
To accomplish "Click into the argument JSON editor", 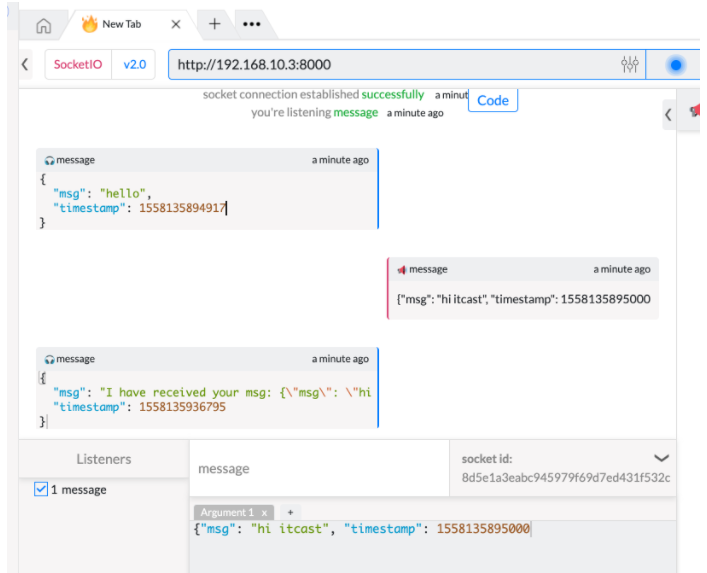I will [x=433, y=546].
